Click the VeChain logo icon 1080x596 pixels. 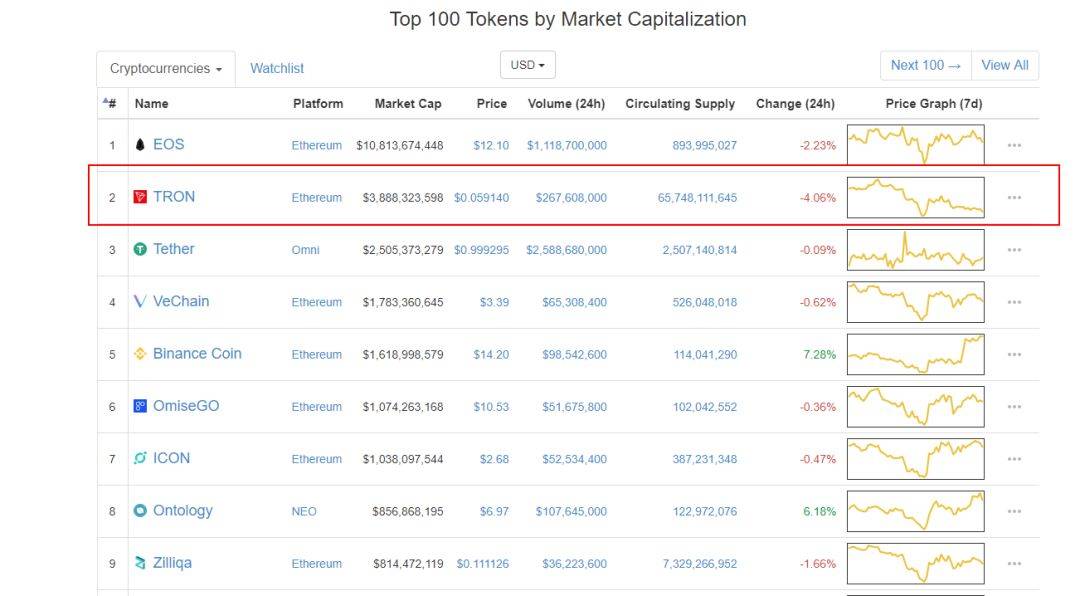[x=140, y=301]
